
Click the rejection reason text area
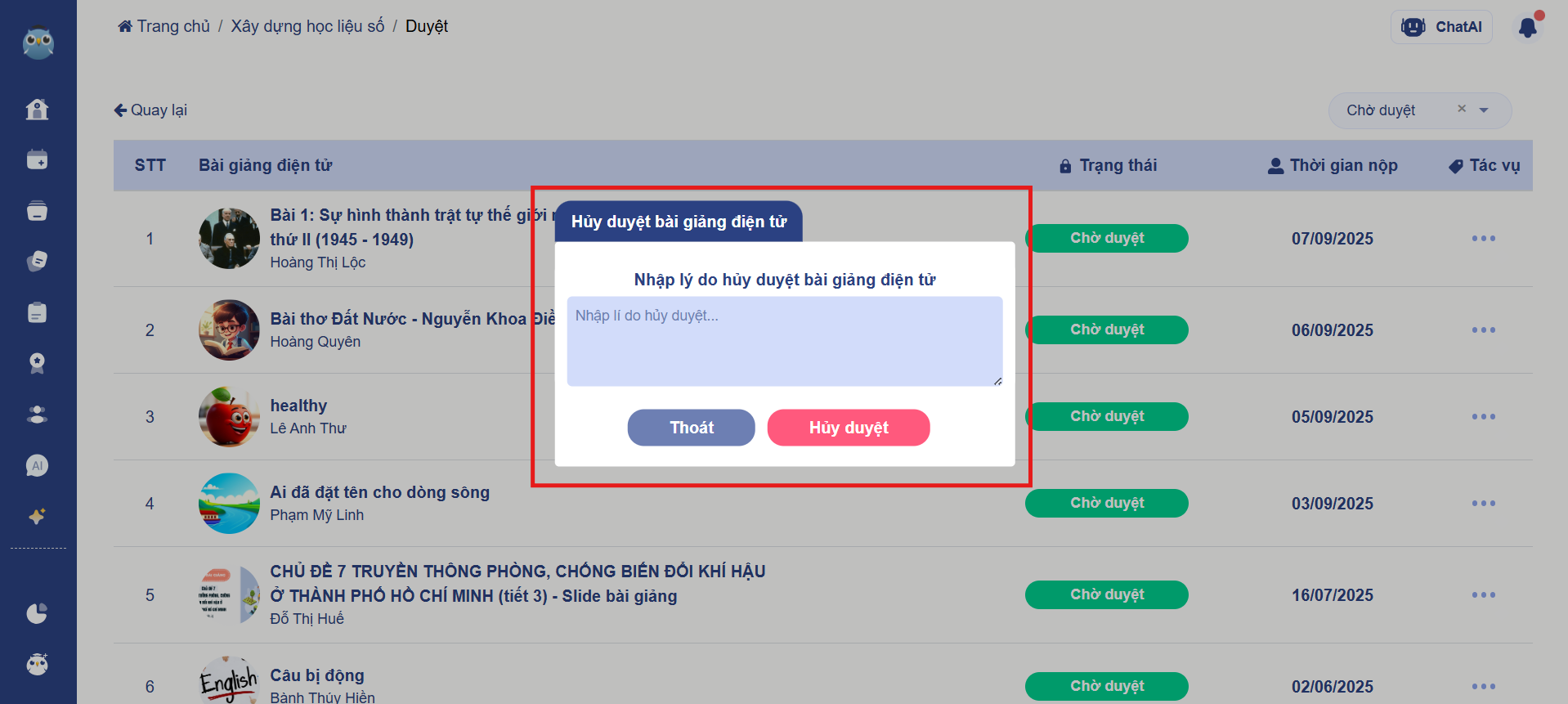point(784,341)
